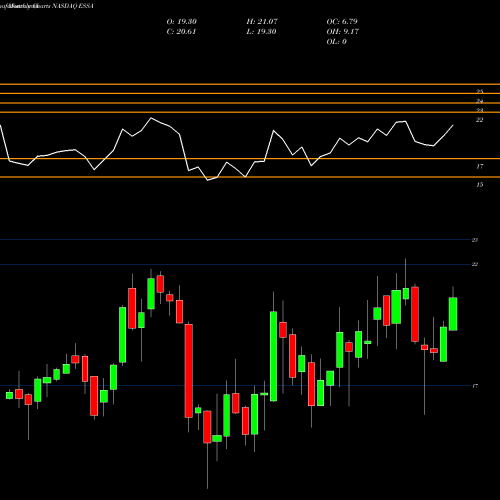Click the endpoint of the white line chart
The height and width of the screenshot is (500, 500).
(x=453, y=125)
